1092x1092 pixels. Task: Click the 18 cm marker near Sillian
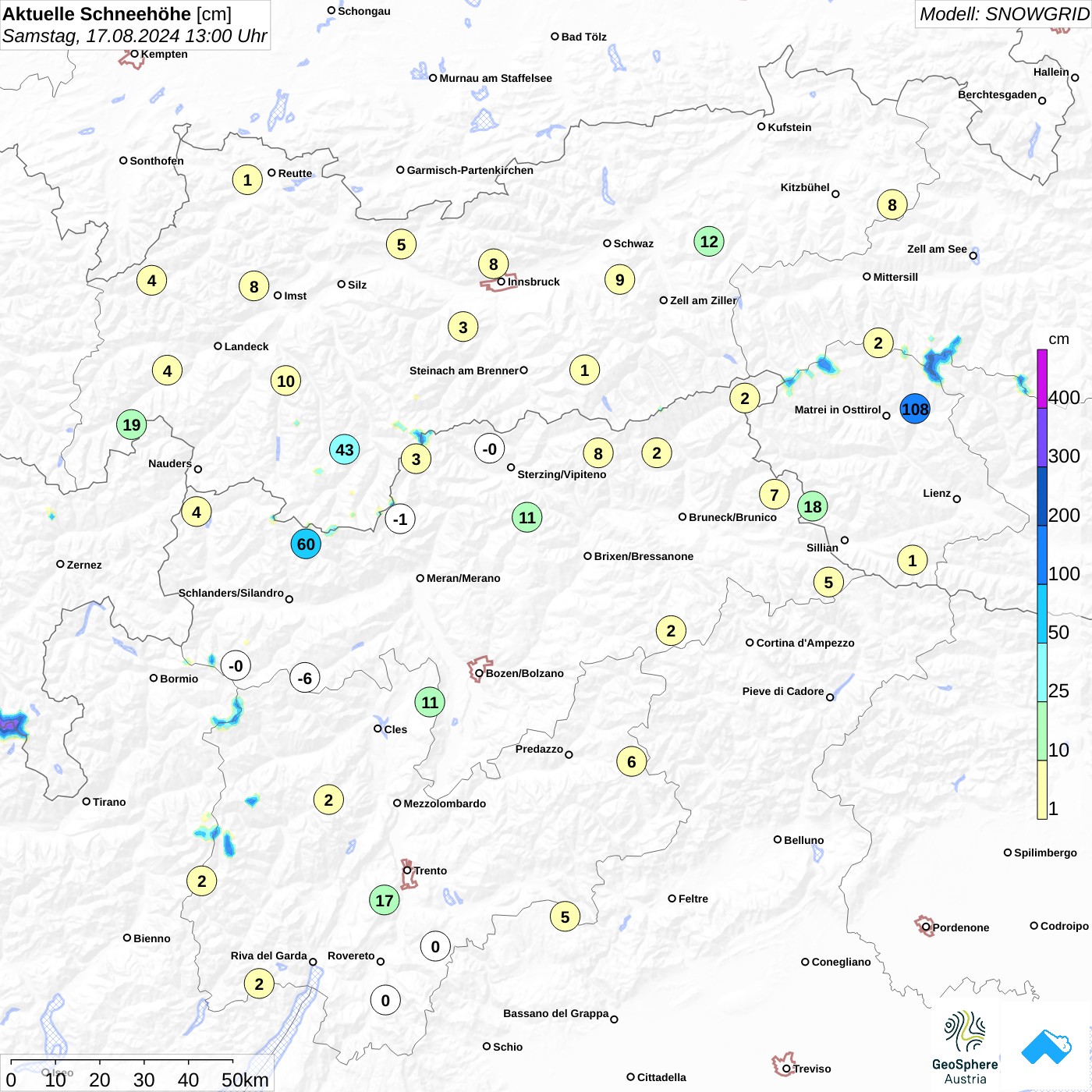tap(813, 506)
